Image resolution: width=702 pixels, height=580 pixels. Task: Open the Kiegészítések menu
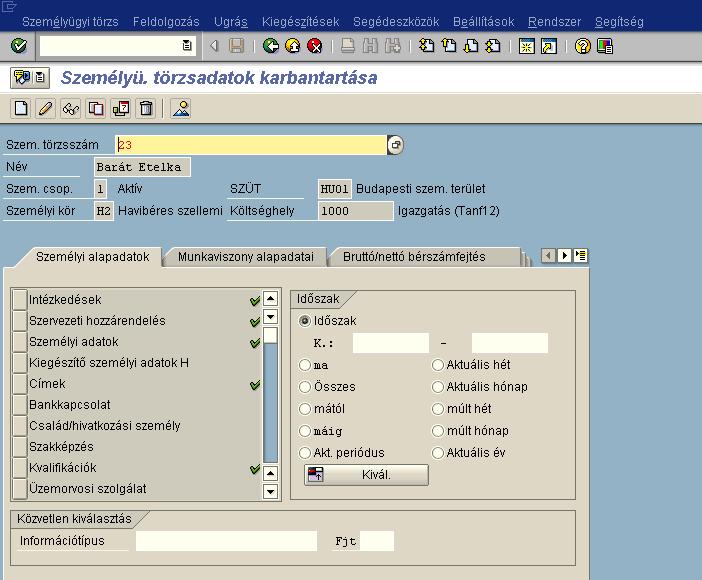point(300,21)
